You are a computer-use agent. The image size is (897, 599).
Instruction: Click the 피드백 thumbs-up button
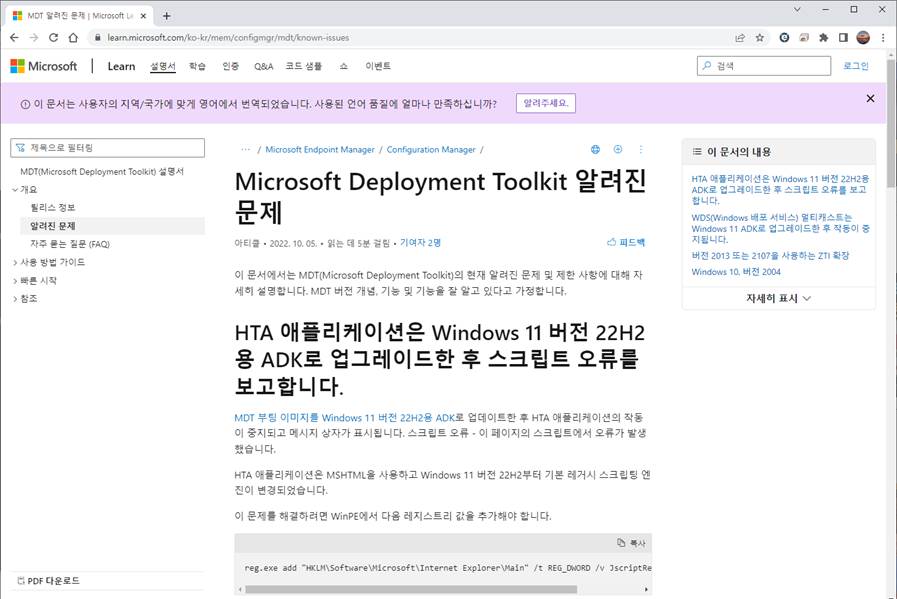coord(626,243)
